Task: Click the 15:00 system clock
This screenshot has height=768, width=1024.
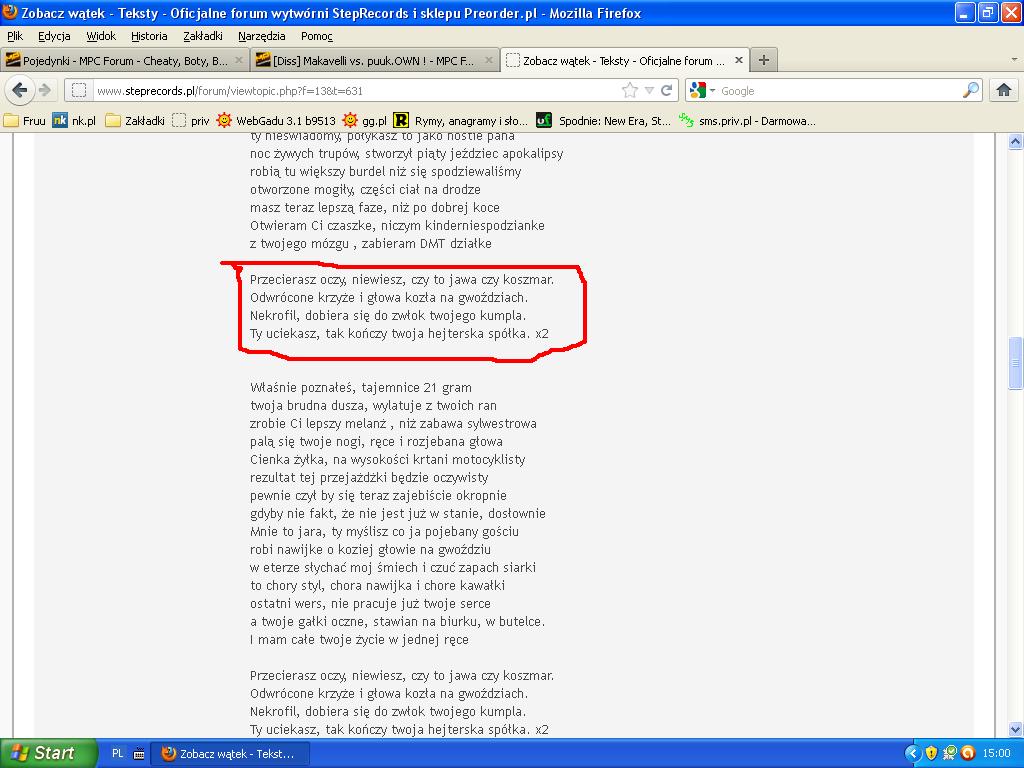Action: pyautogui.click(x=996, y=753)
